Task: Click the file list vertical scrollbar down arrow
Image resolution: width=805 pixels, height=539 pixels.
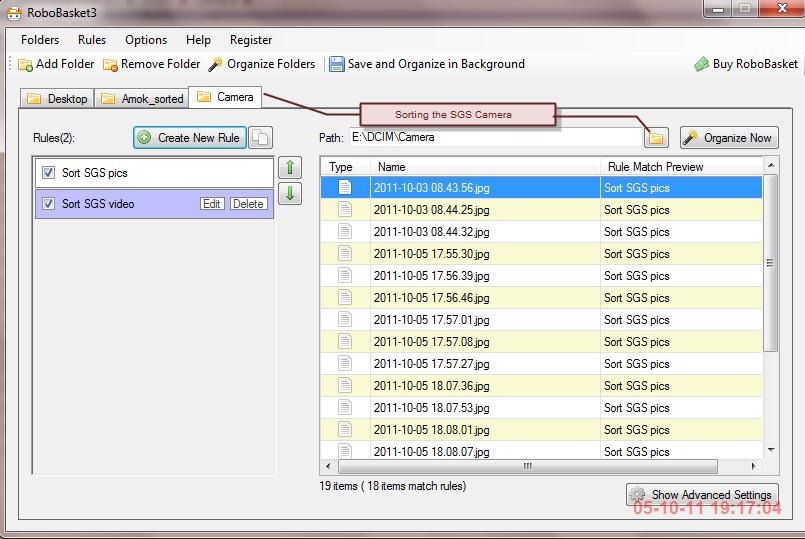Action: 771,450
